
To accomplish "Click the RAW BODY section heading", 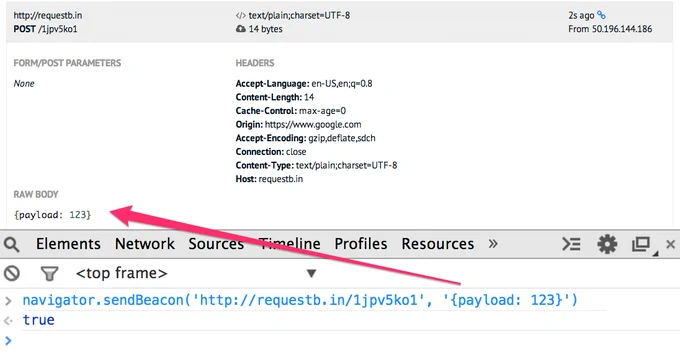I will pos(36,194).
